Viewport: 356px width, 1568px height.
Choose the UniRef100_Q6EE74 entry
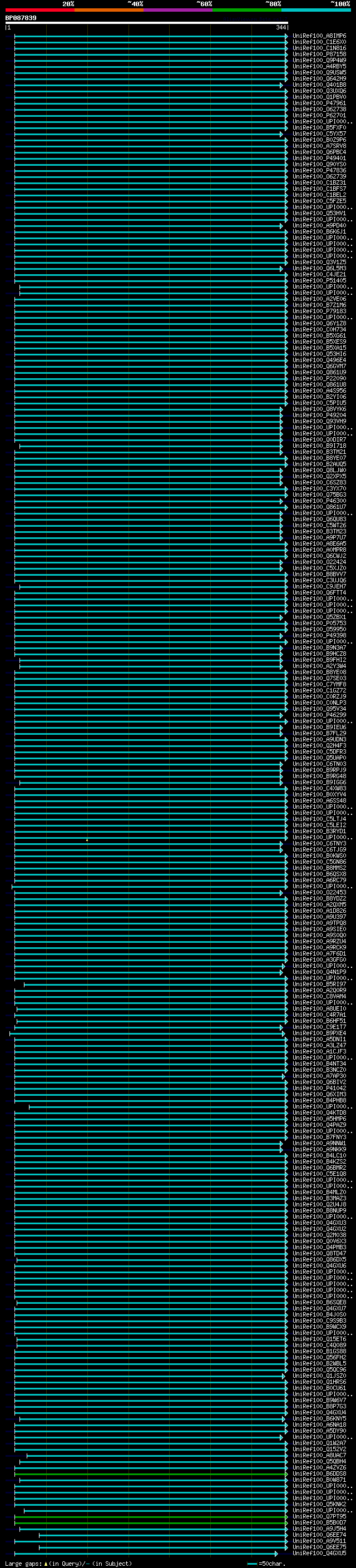click(x=319, y=1535)
